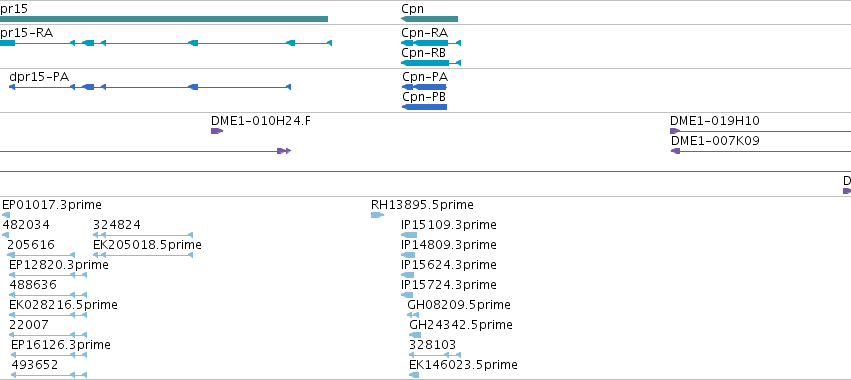
Task: Open the GH24342.5prime label link
Action: coord(461,325)
